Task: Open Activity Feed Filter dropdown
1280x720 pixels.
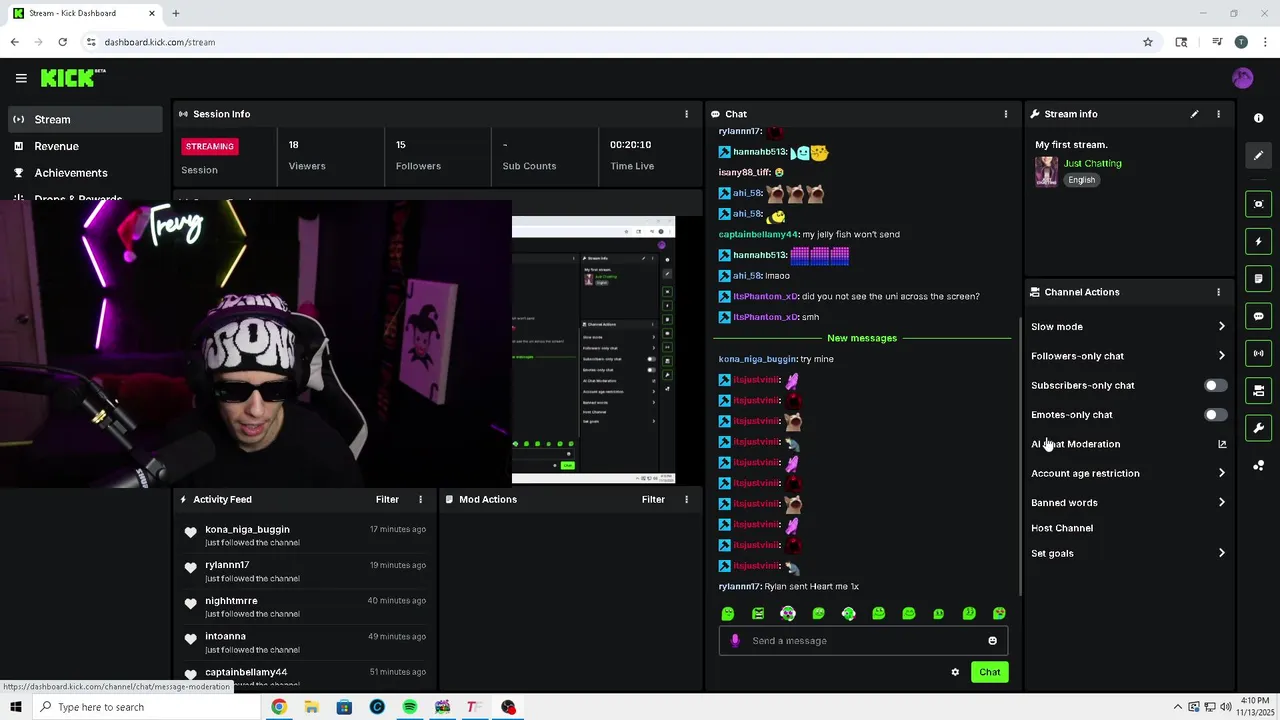Action: tap(387, 499)
